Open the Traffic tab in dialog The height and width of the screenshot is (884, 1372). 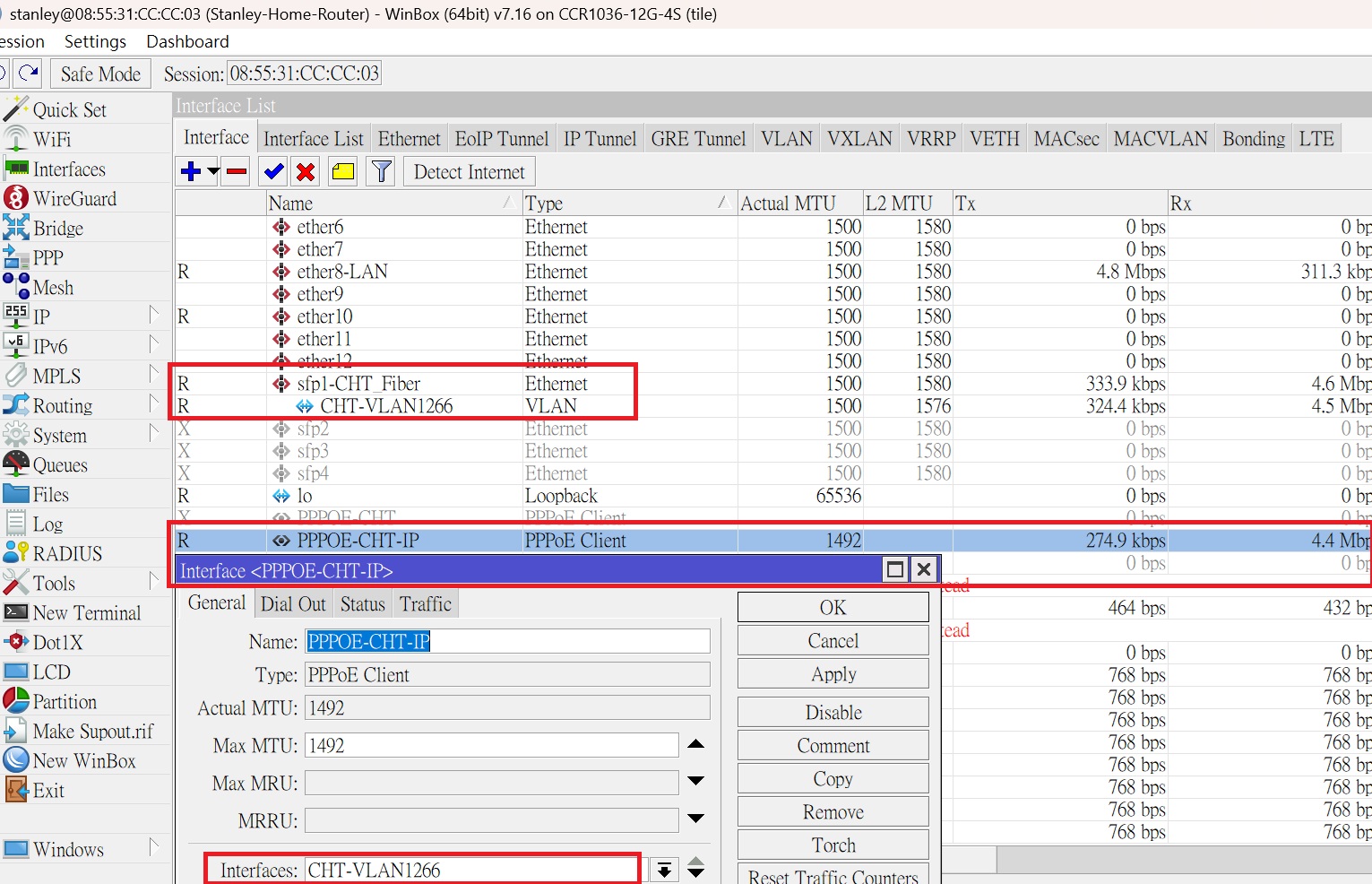pos(426,604)
